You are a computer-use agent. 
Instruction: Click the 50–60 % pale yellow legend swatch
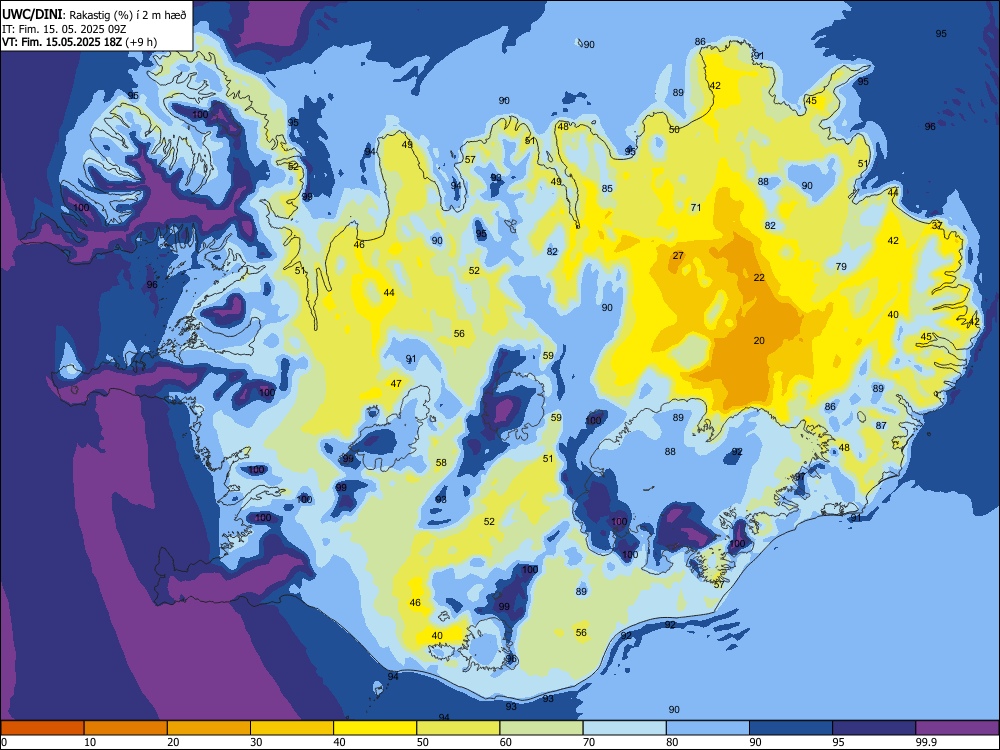point(458,728)
